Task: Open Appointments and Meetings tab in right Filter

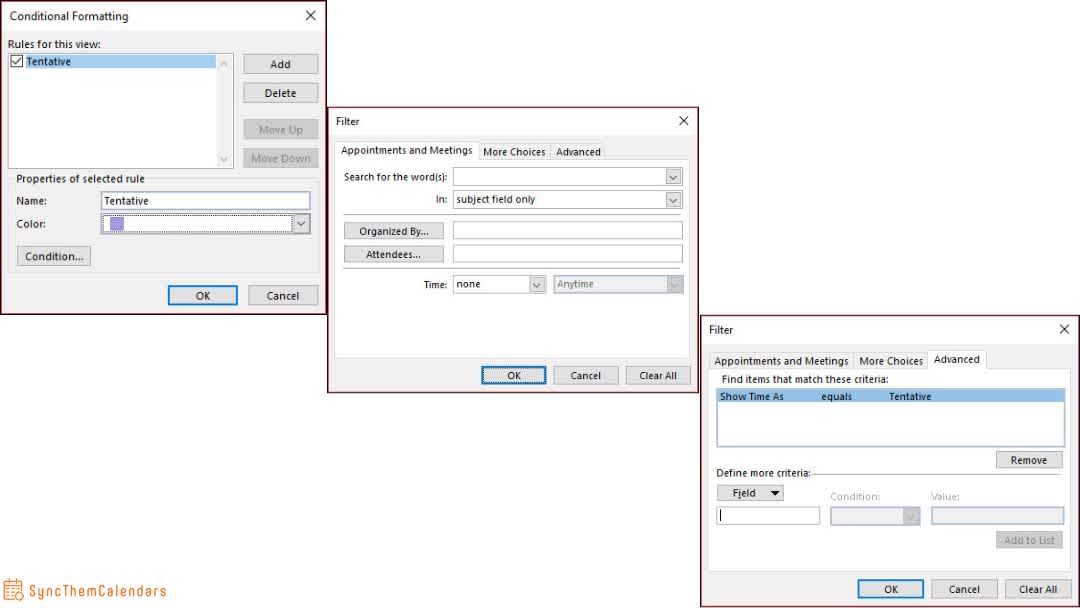Action: (781, 361)
